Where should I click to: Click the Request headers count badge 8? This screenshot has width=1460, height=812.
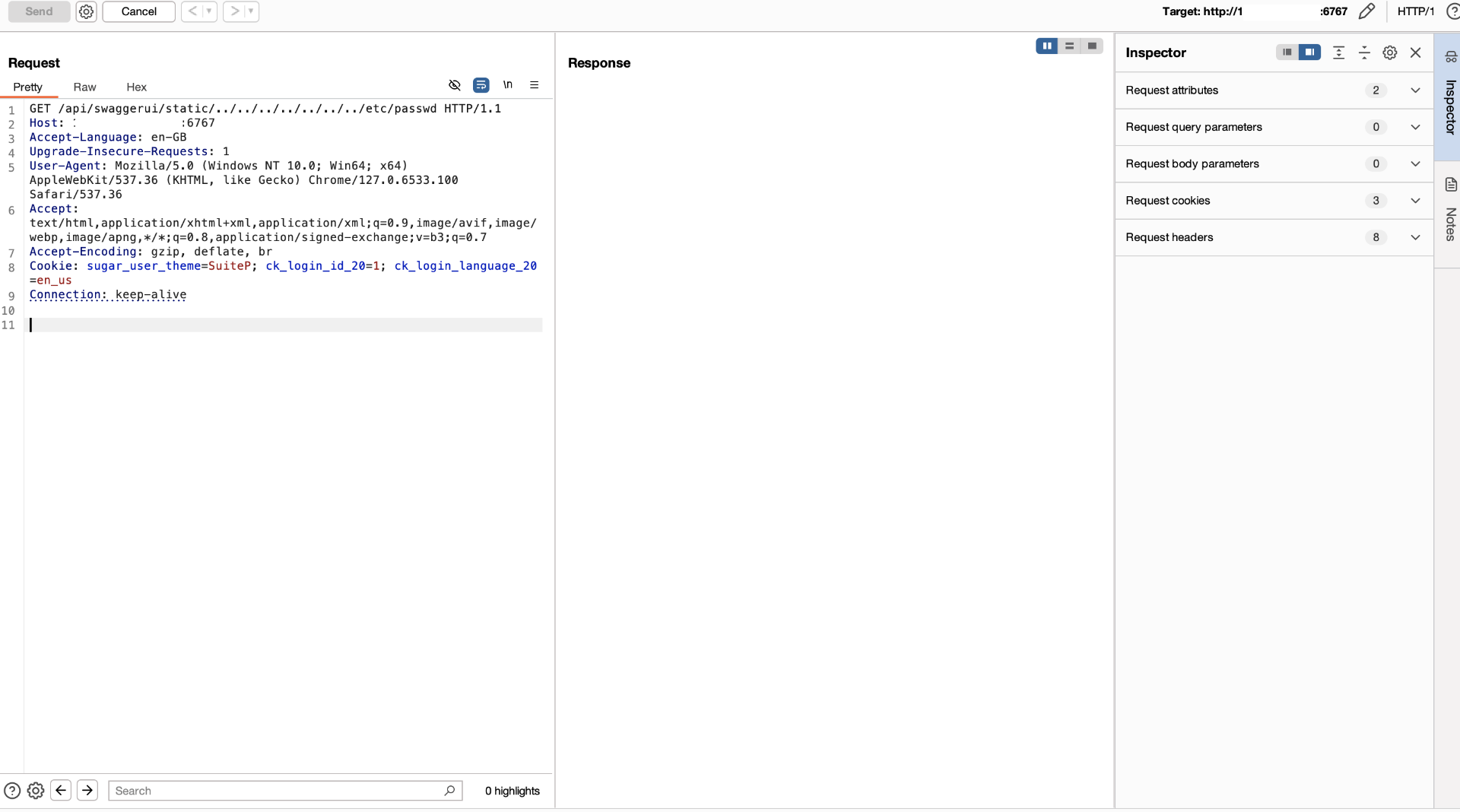tap(1376, 237)
